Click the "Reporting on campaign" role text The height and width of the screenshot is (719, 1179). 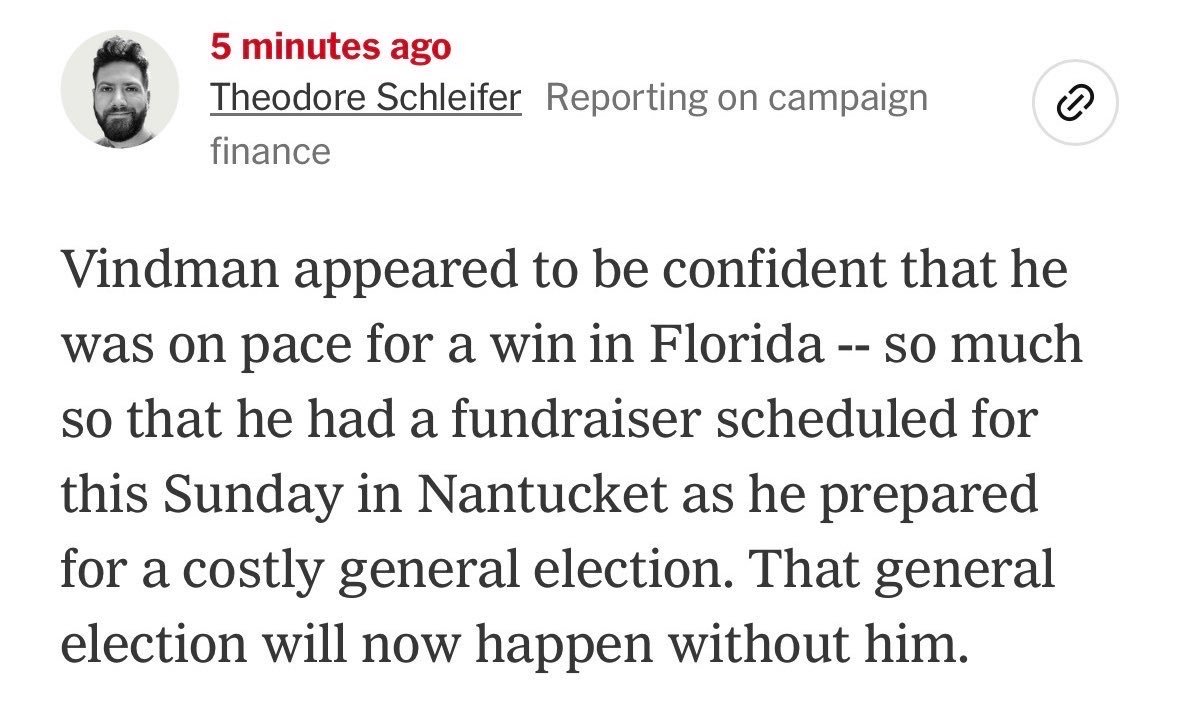[x=737, y=99]
